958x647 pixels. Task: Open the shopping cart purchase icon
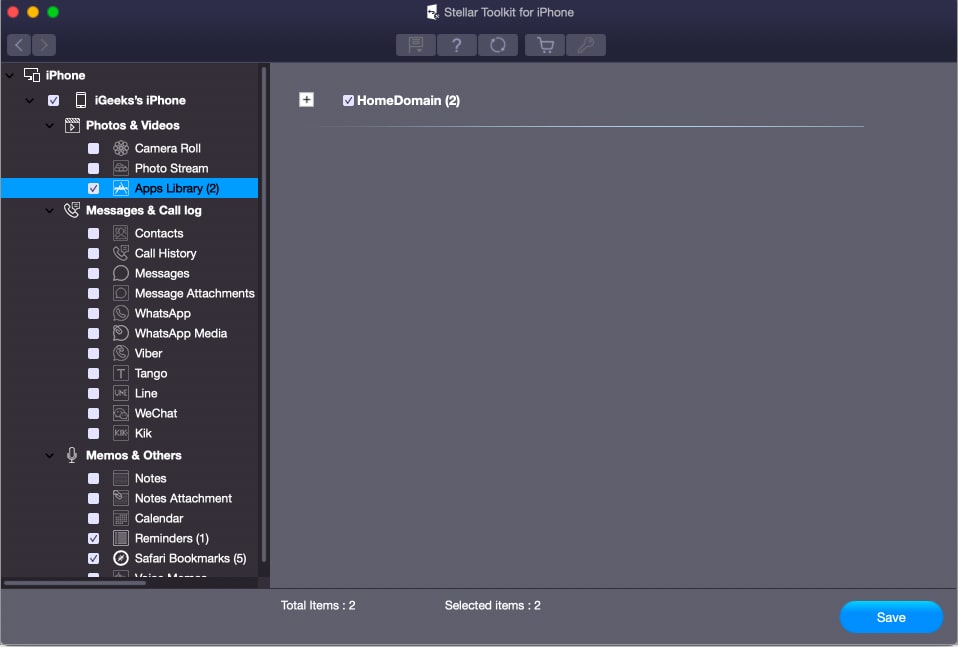click(x=545, y=45)
